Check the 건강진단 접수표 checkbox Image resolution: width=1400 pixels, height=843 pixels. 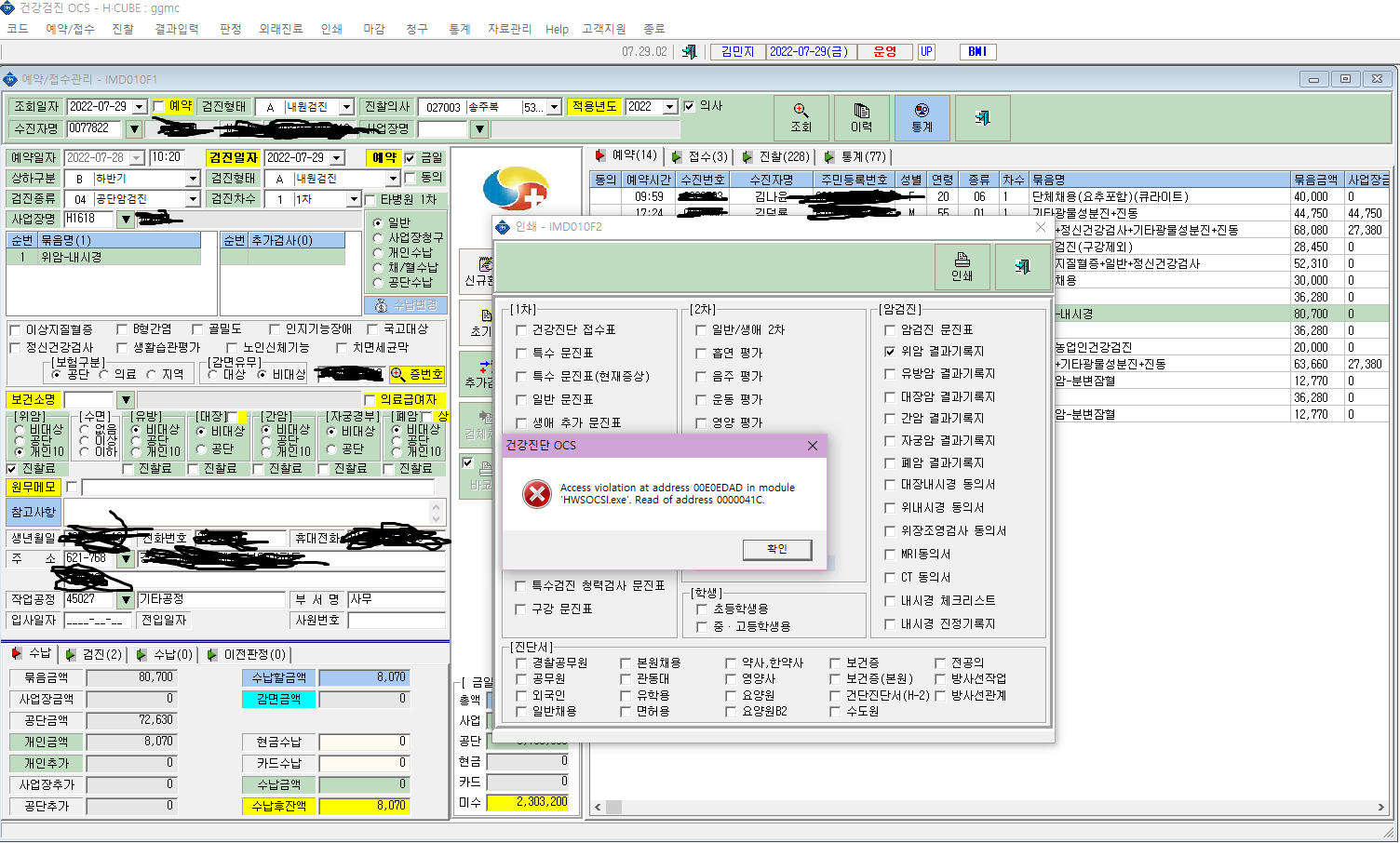521,330
